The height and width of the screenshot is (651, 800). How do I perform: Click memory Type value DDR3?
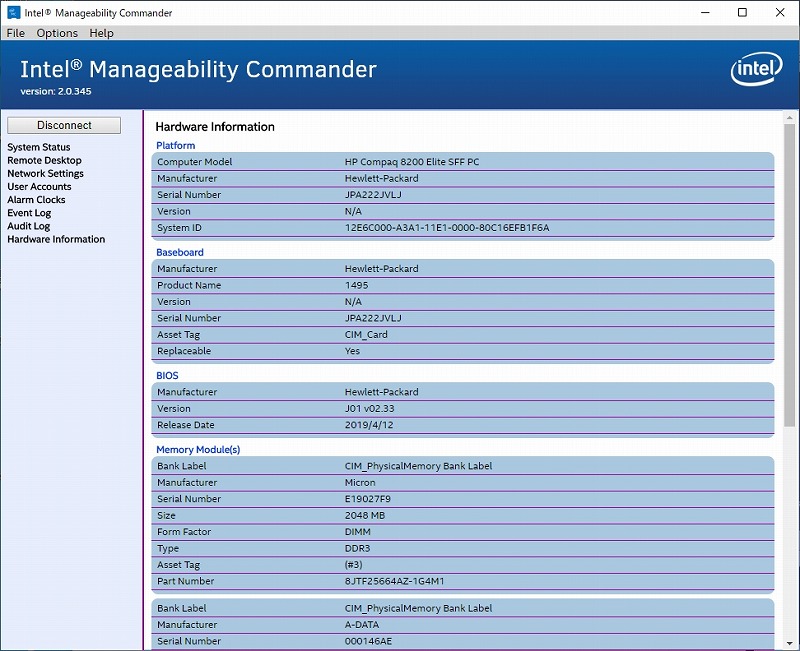coord(357,548)
